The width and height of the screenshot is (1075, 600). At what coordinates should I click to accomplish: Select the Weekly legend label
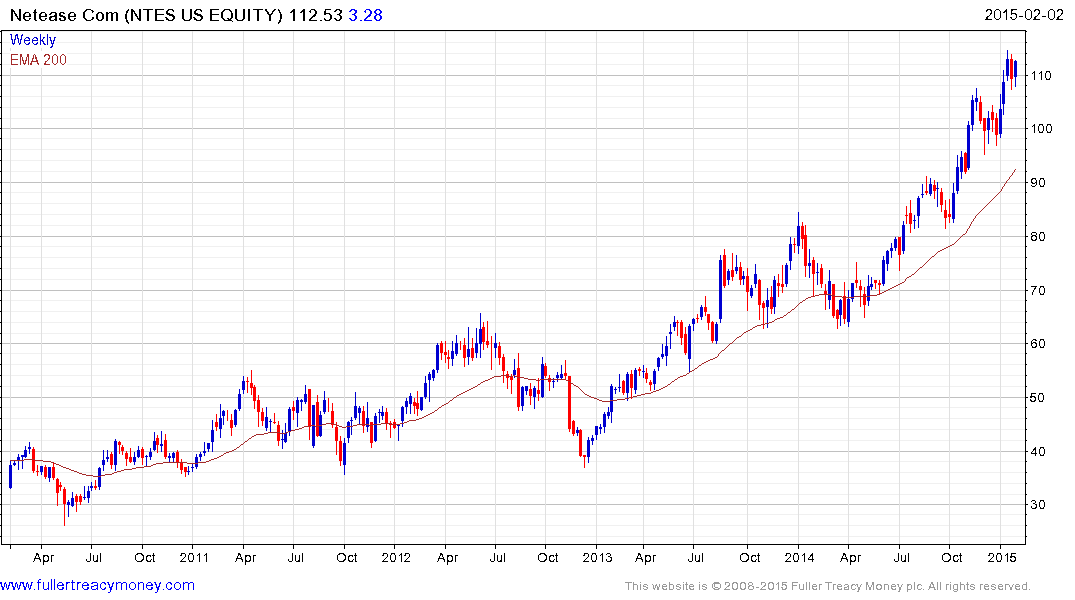(32, 40)
